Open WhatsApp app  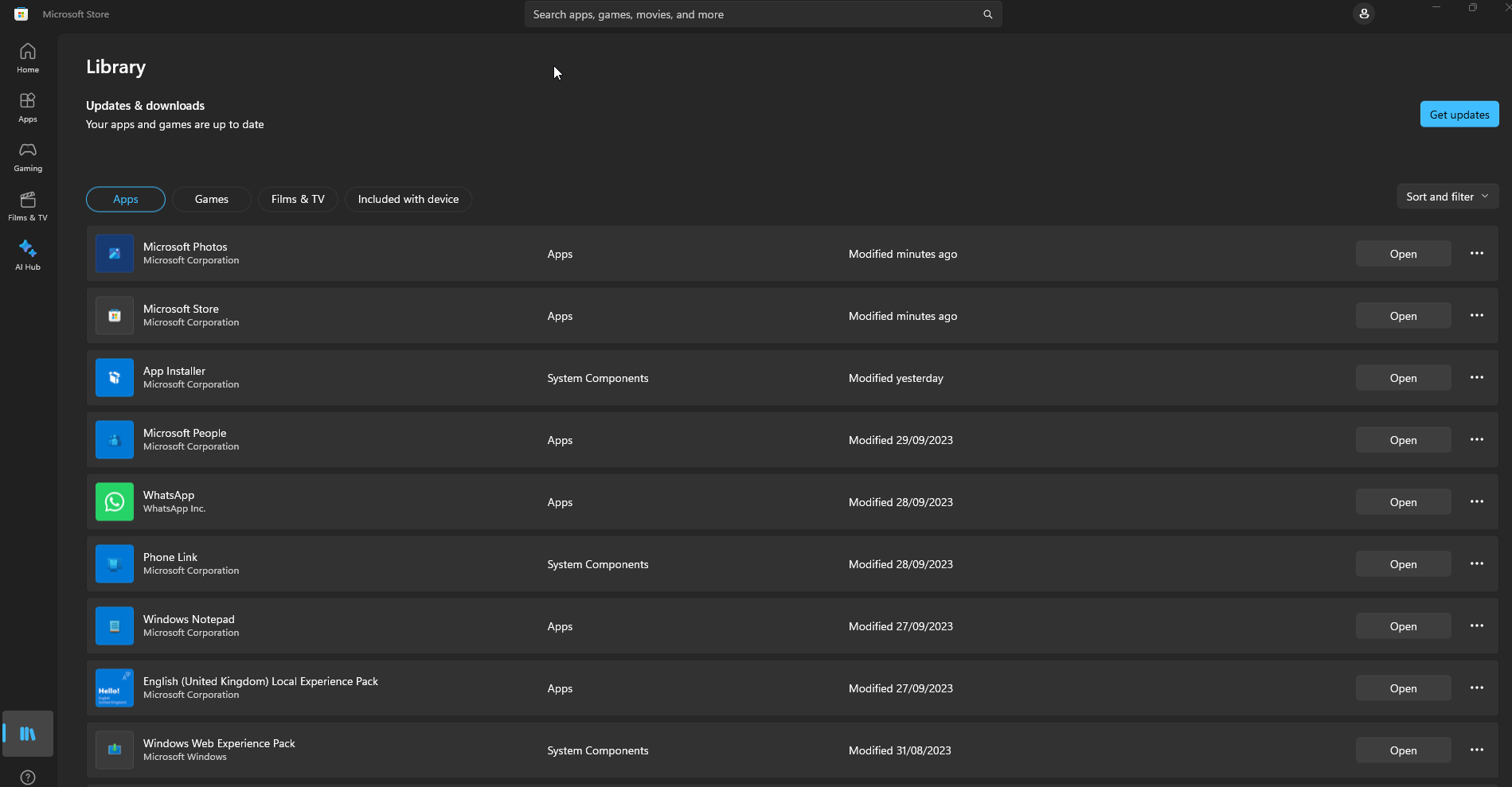(1403, 502)
